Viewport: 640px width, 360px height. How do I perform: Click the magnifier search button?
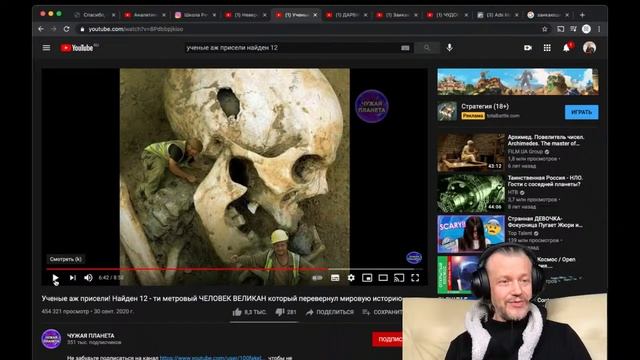(427, 48)
